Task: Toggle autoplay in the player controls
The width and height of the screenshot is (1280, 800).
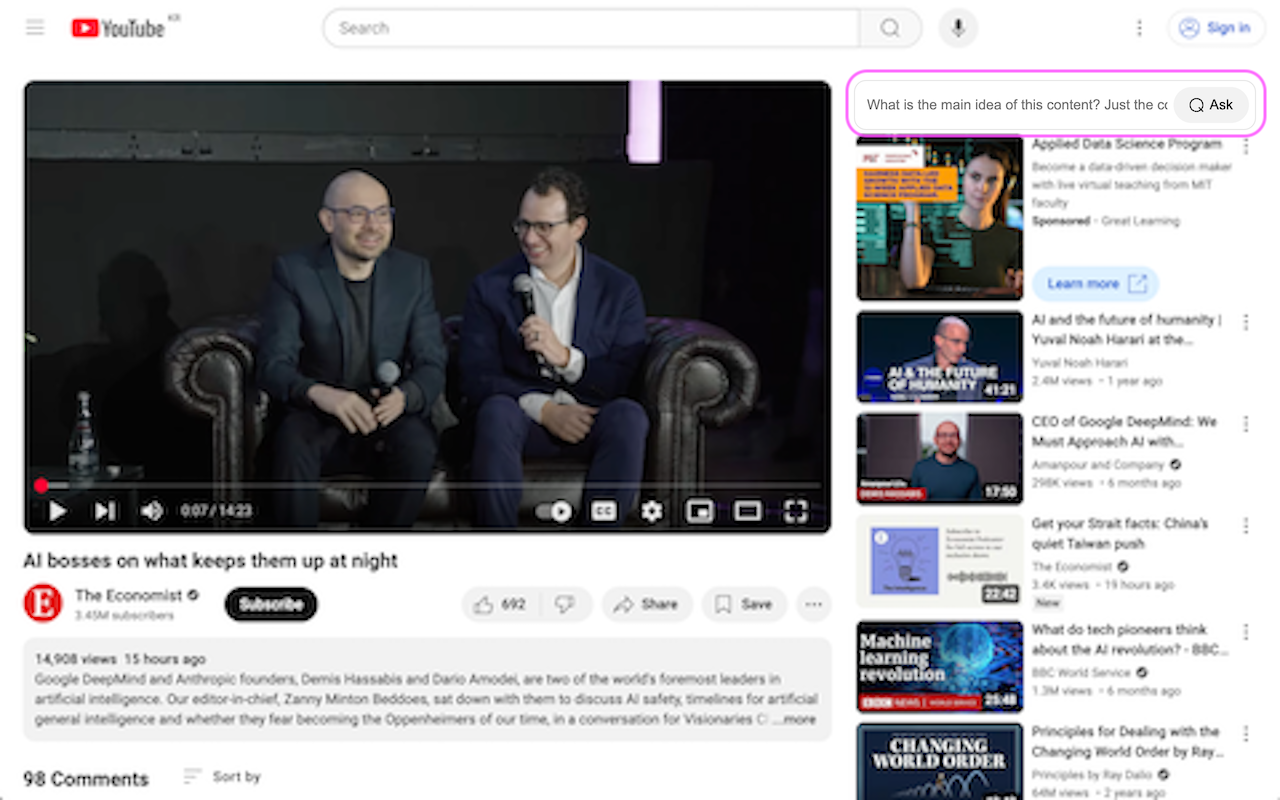Action: [x=555, y=511]
